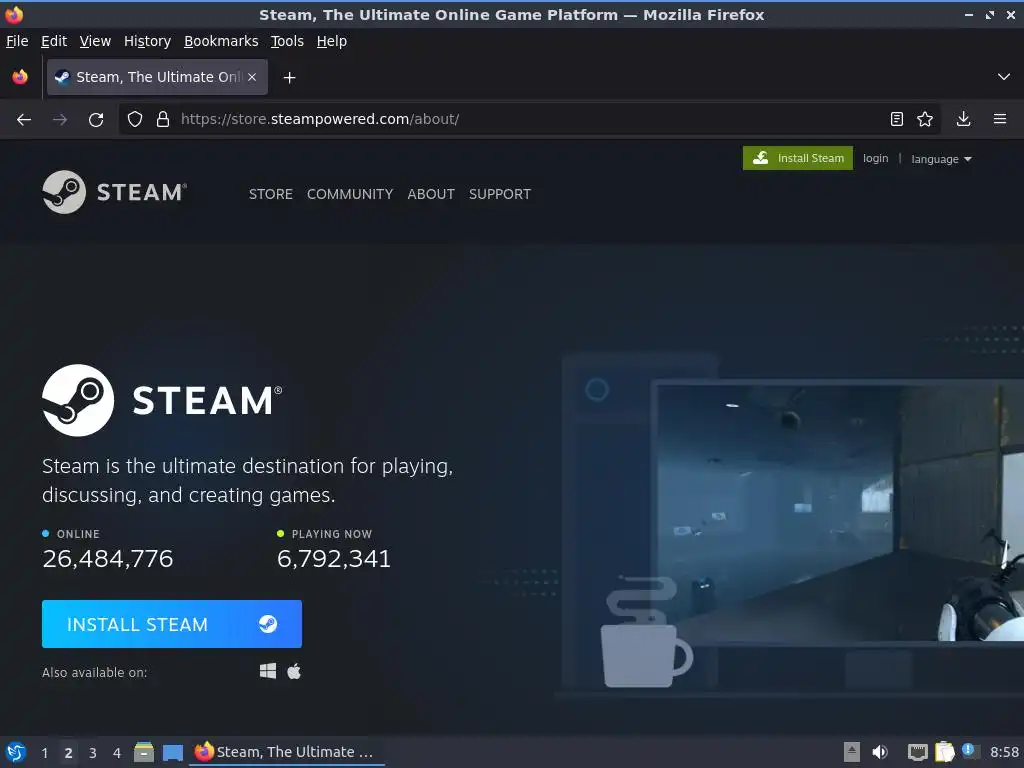Click the large Steam hero logo
Image resolution: width=1024 pixels, height=768 pixels.
click(162, 400)
